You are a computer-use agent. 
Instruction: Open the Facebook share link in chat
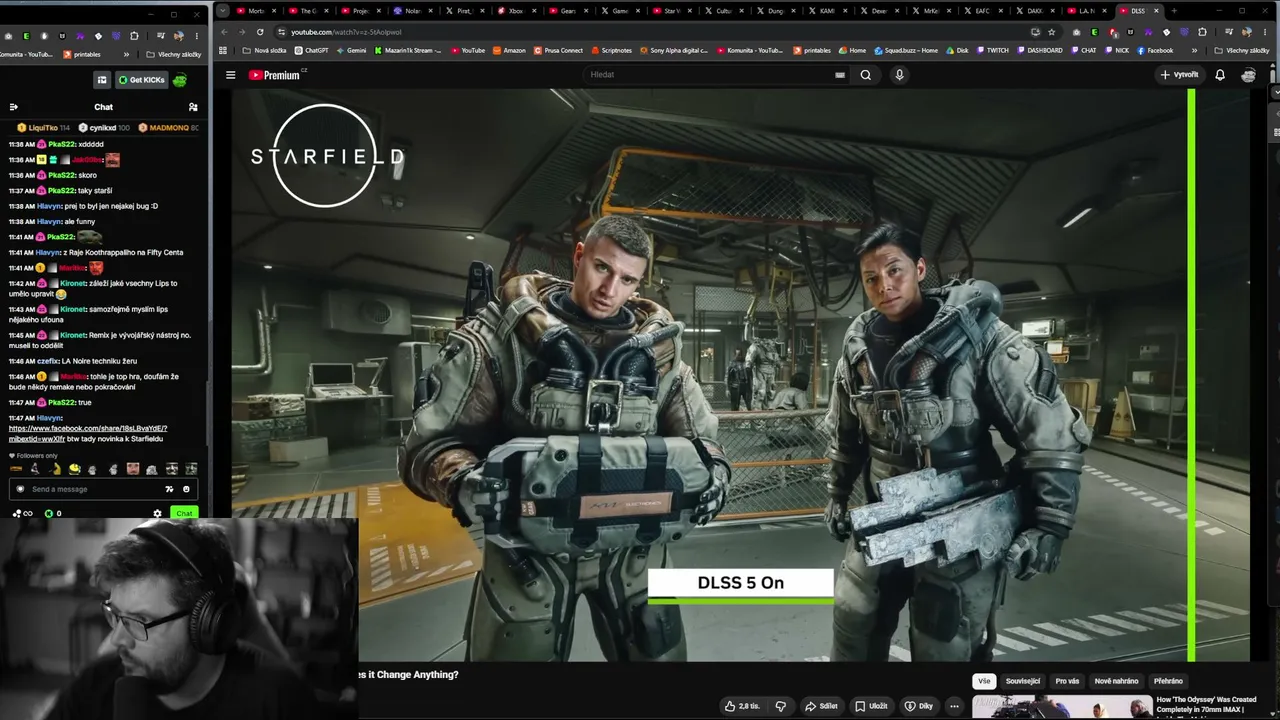point(87,433)
